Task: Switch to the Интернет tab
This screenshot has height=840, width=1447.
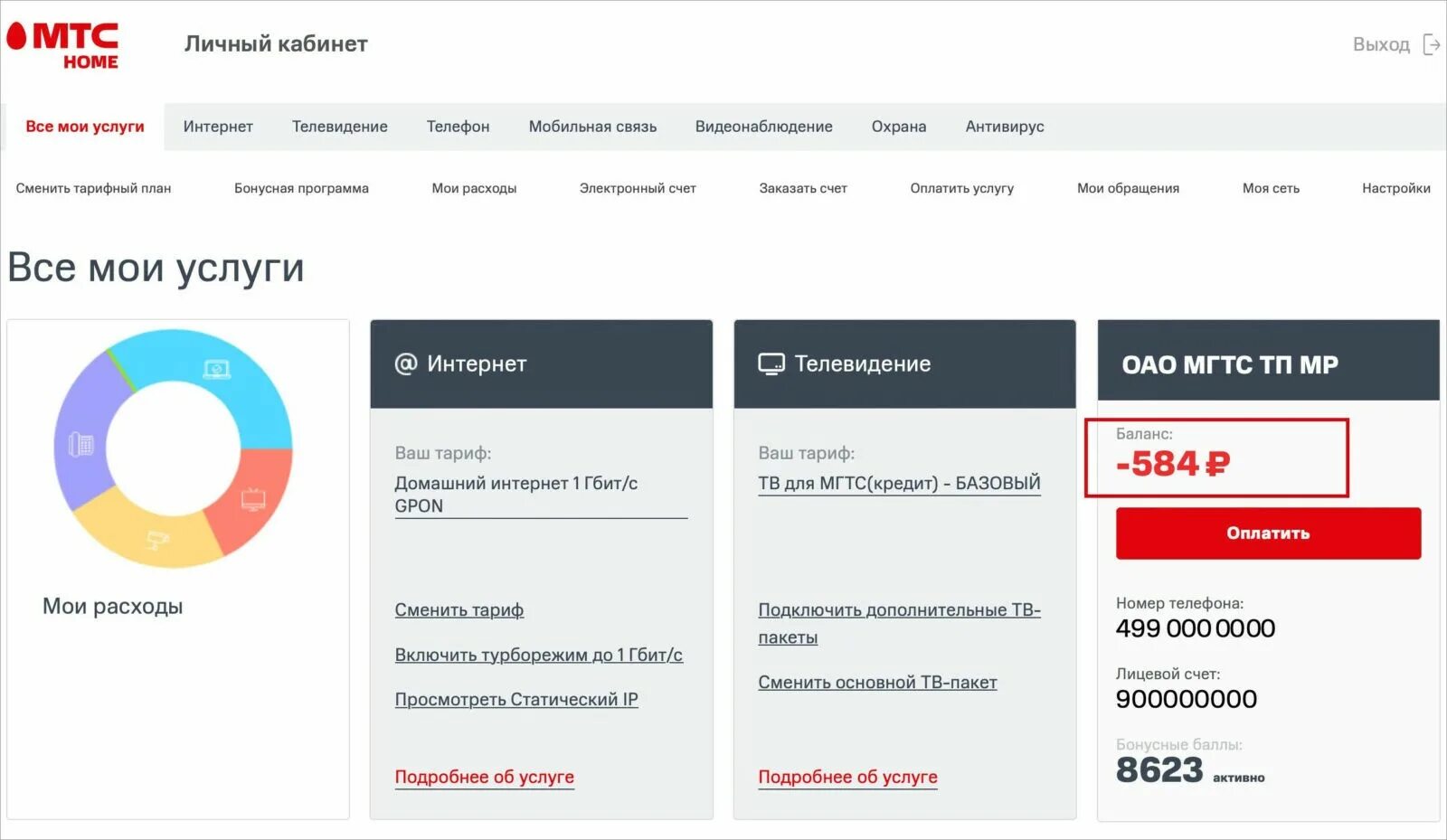Action: (x=218, y=127)
